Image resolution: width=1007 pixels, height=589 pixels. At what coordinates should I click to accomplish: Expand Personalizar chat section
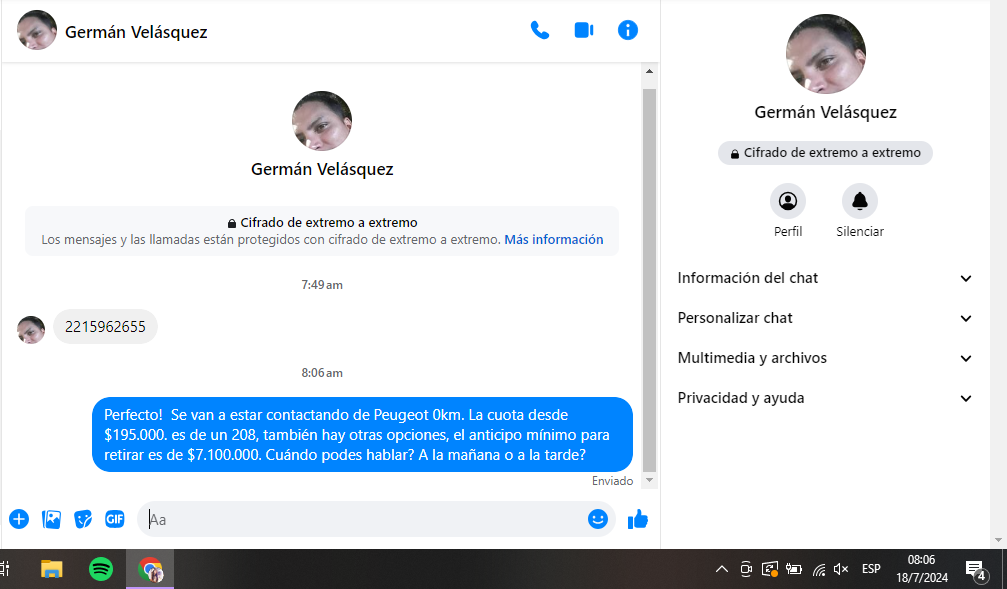tap(824, 318)
